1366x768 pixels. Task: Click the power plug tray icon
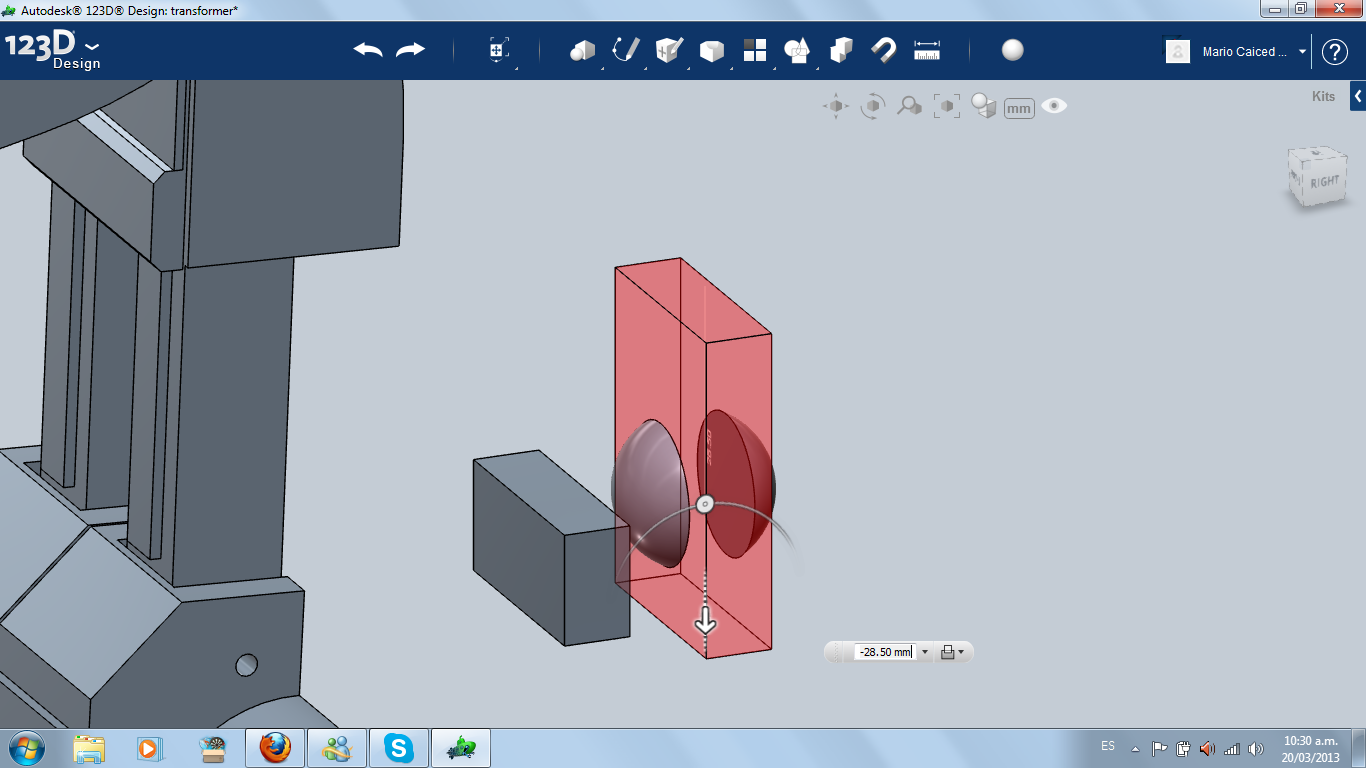point(1184,748)
